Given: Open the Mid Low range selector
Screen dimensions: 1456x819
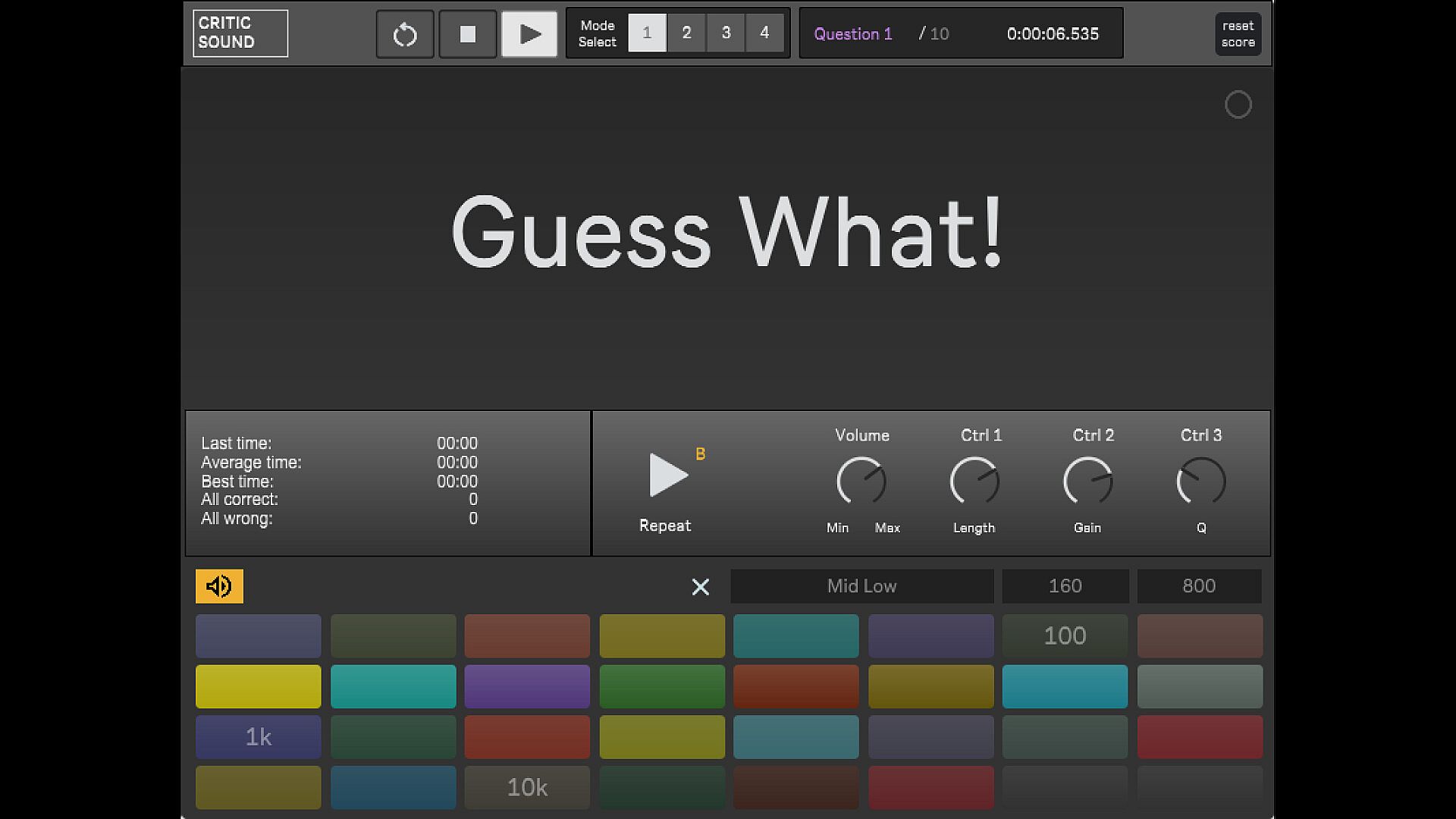Looking at the screenshot, I should (x=861, y=586).
